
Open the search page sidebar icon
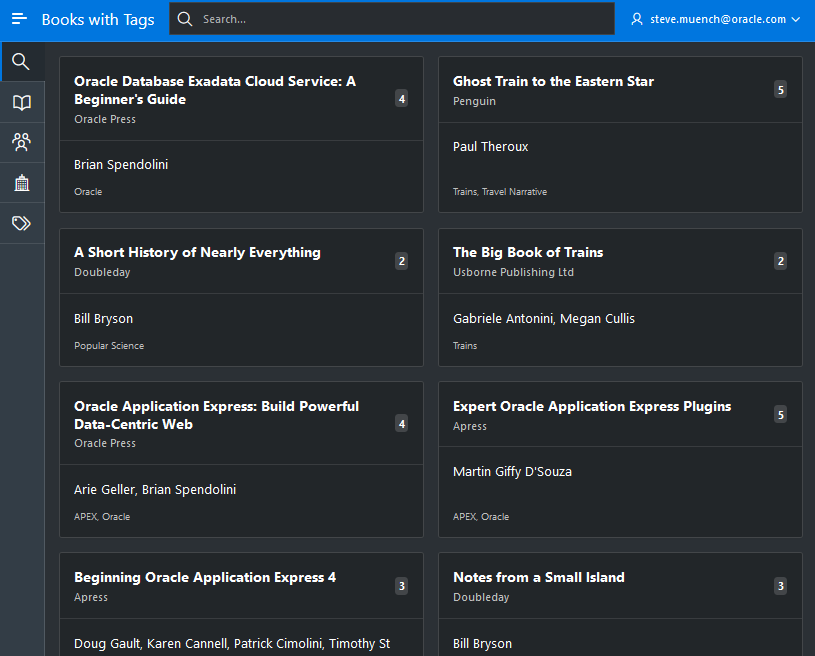[x=21, y=62]
